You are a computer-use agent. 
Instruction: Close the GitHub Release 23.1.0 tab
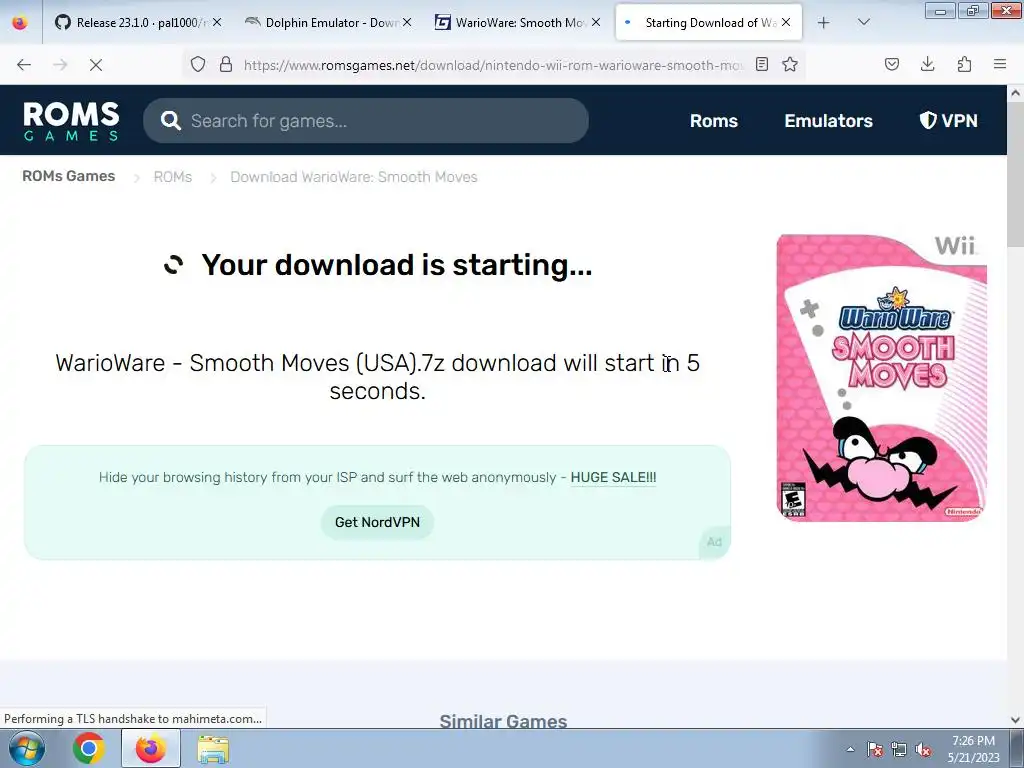217,22
